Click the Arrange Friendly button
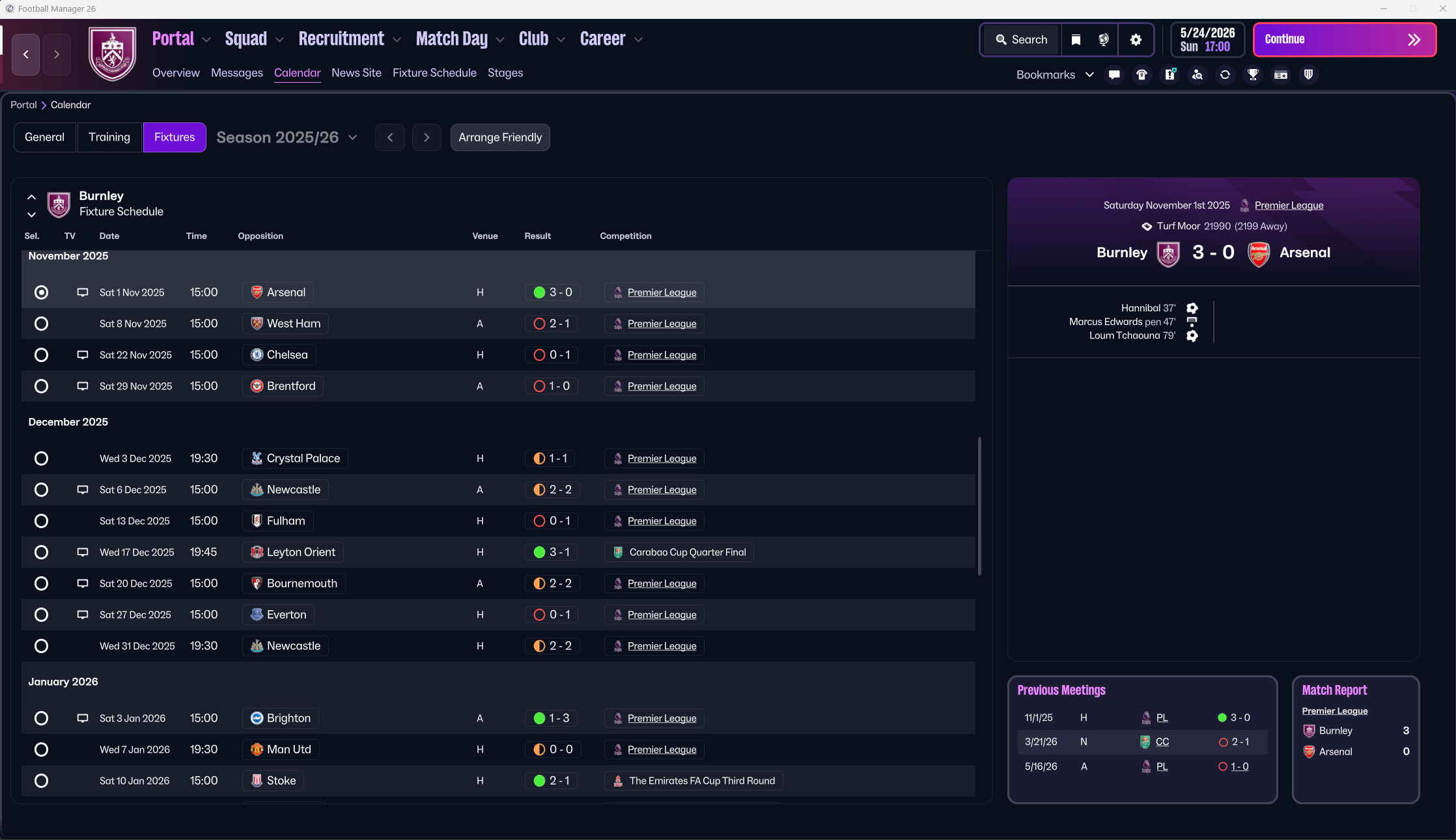Viewport: 1456px width, 840px height. [x=500, y=137]
